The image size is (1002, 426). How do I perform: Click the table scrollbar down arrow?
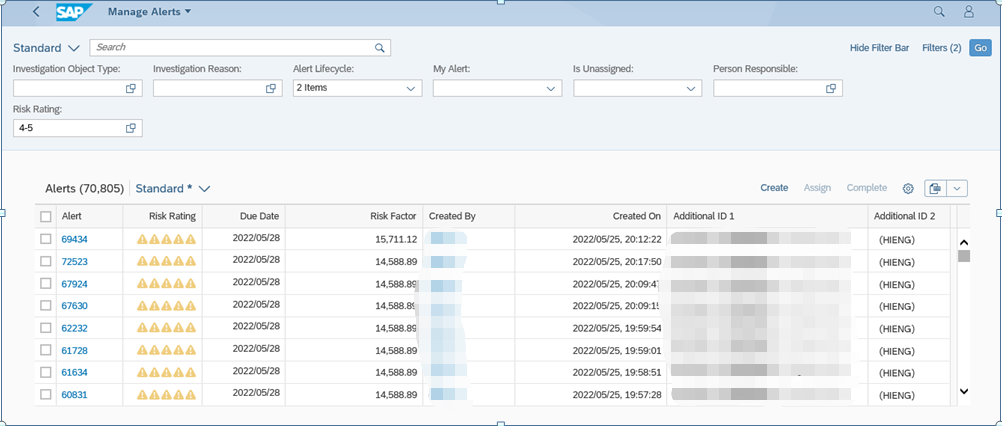coord(964,391)
